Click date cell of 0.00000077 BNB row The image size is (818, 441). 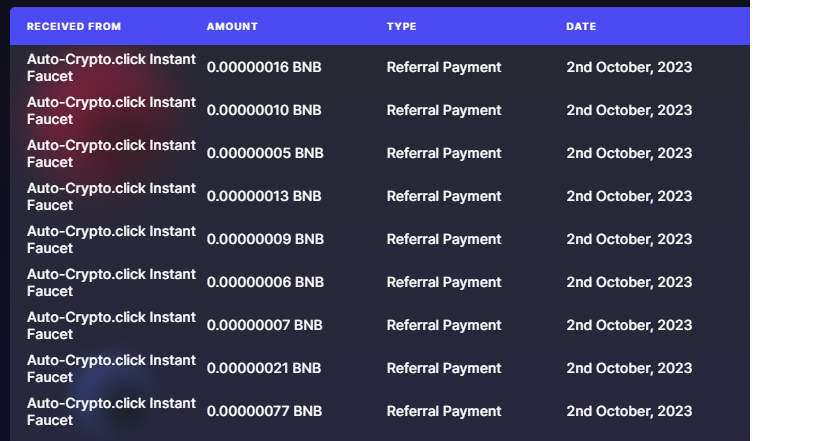click(x=629, y=411)
